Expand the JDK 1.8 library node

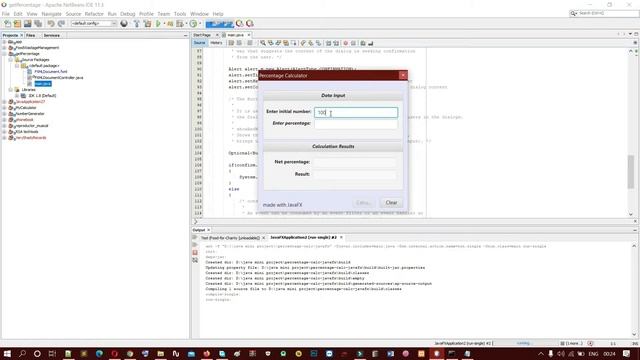coord(17,96)
